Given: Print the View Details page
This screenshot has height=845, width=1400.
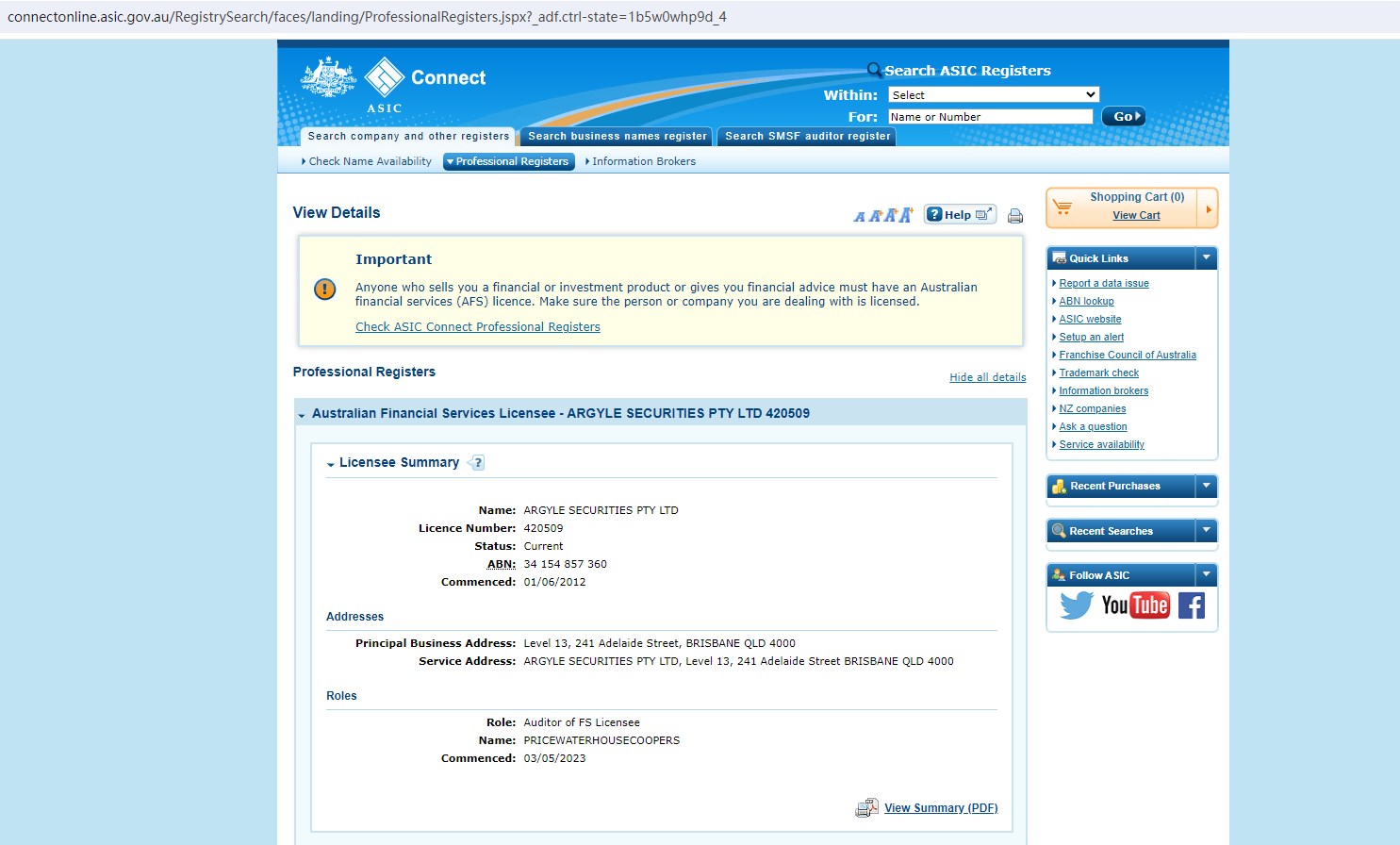Looking at the screenshot, I should [1015, 216].
